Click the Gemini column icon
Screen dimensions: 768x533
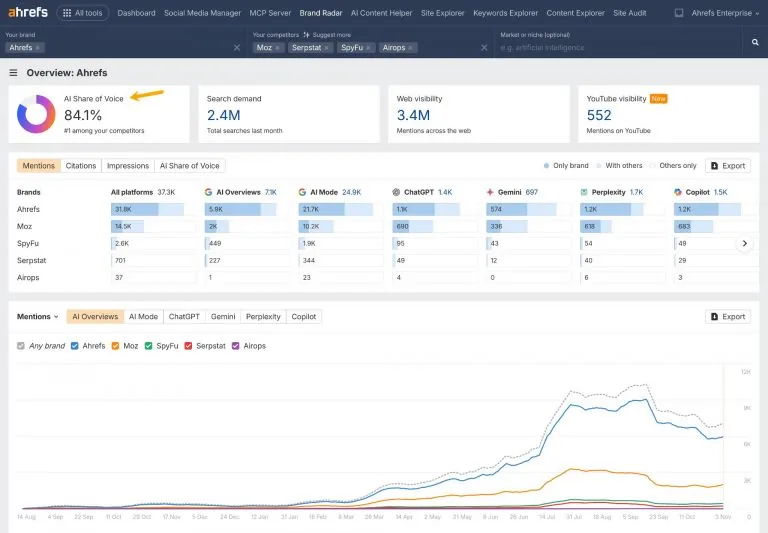490,192
